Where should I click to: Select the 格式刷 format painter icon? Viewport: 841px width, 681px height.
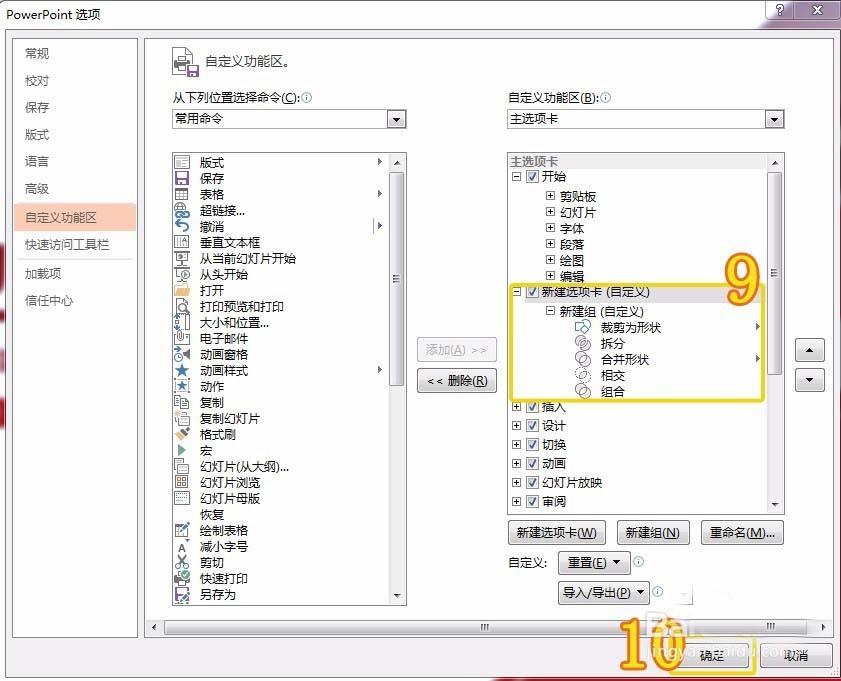183,432
